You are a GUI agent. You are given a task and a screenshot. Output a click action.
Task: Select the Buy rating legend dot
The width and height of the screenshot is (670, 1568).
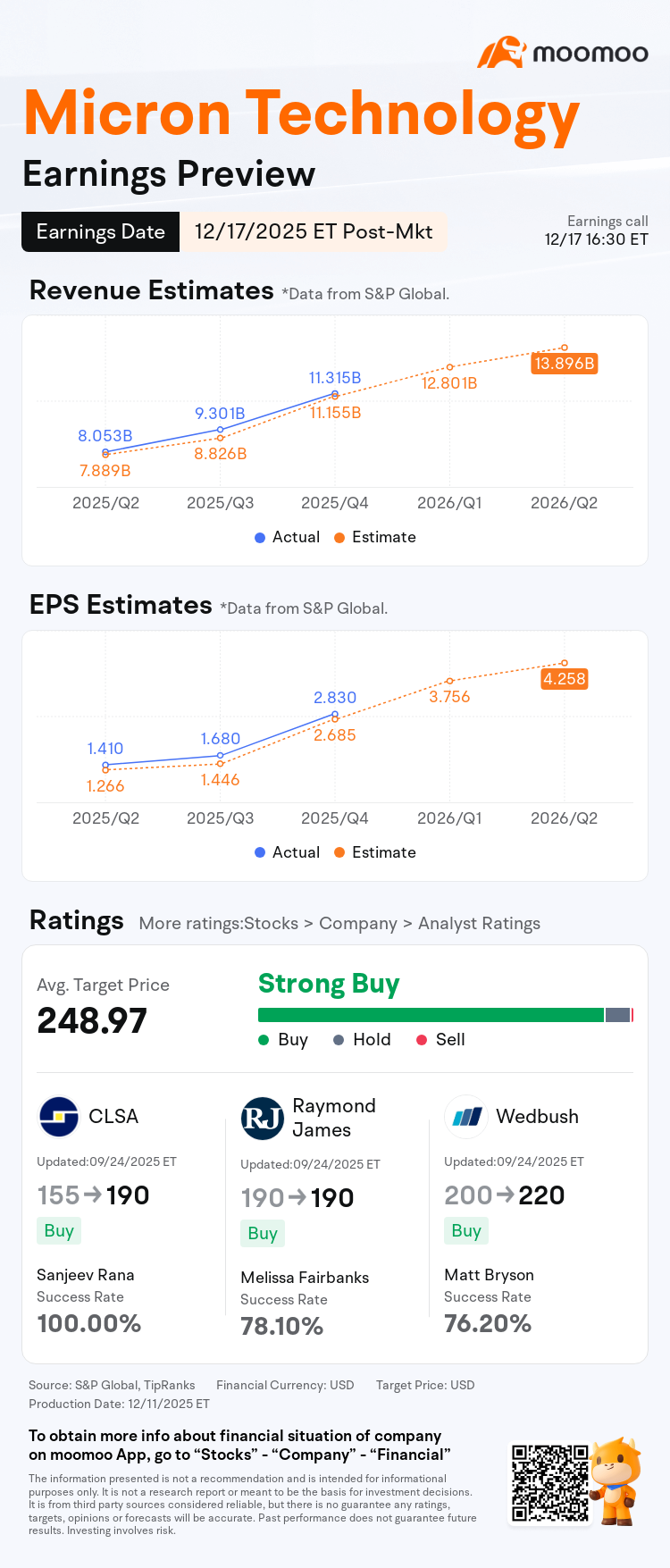(x=264, y=1040)
